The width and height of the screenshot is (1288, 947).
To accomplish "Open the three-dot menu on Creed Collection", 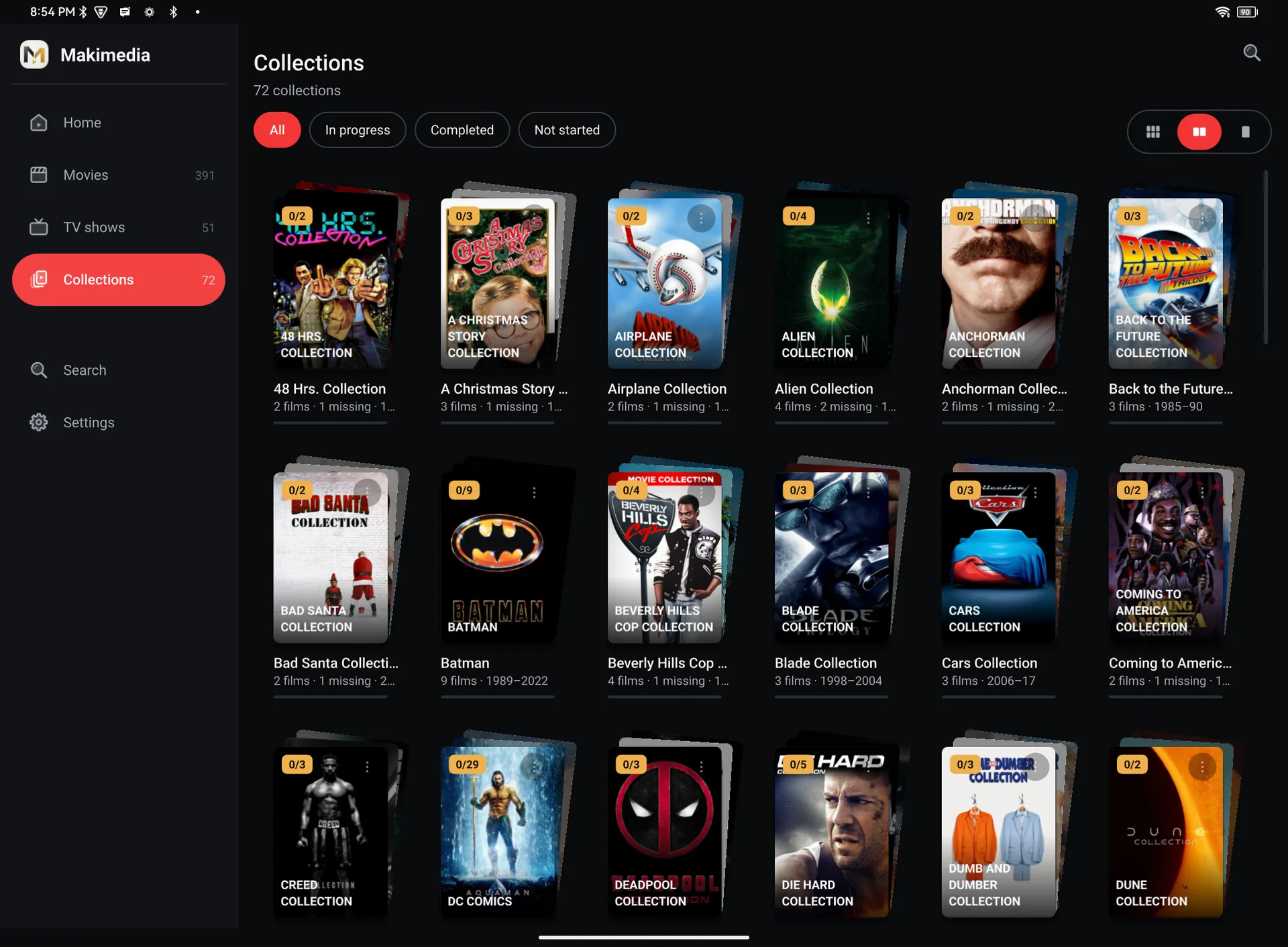I will point(367,767).
